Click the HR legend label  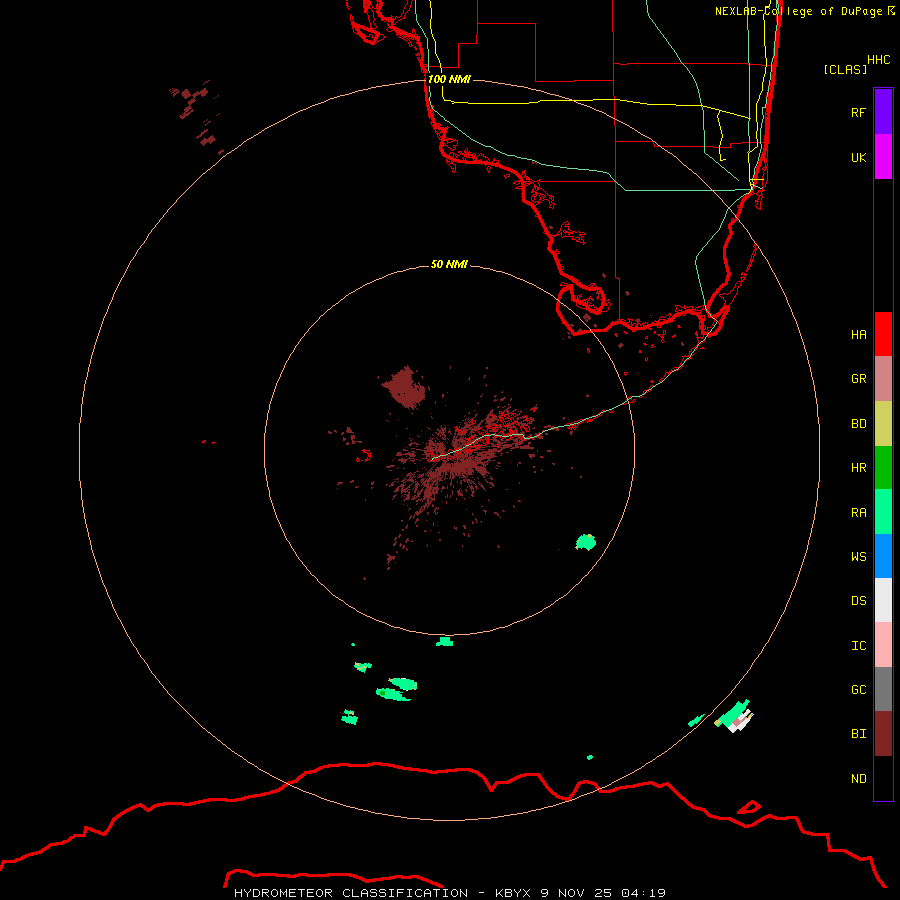858,468
